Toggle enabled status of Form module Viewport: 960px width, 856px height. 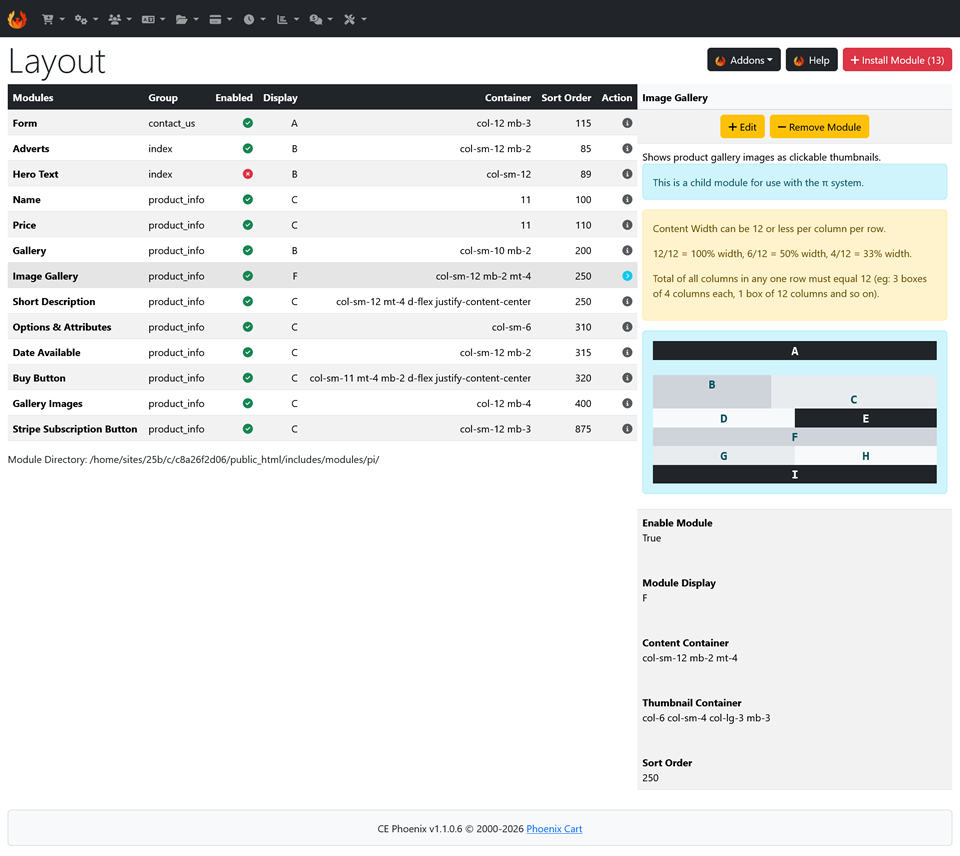coord(247,123)
